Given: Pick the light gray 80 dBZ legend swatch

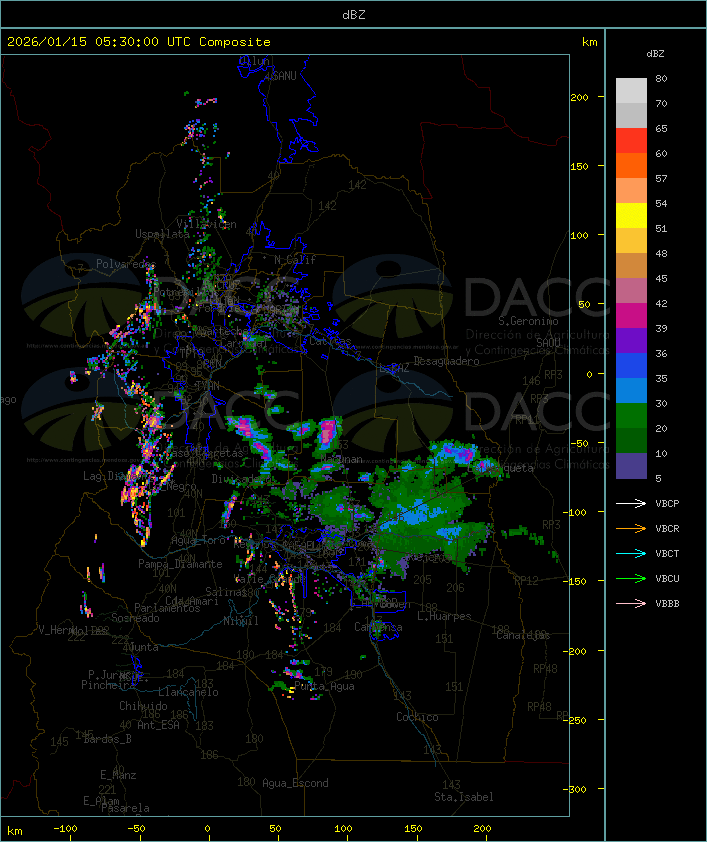Looking at the screenshot, I should coord(631,91).
